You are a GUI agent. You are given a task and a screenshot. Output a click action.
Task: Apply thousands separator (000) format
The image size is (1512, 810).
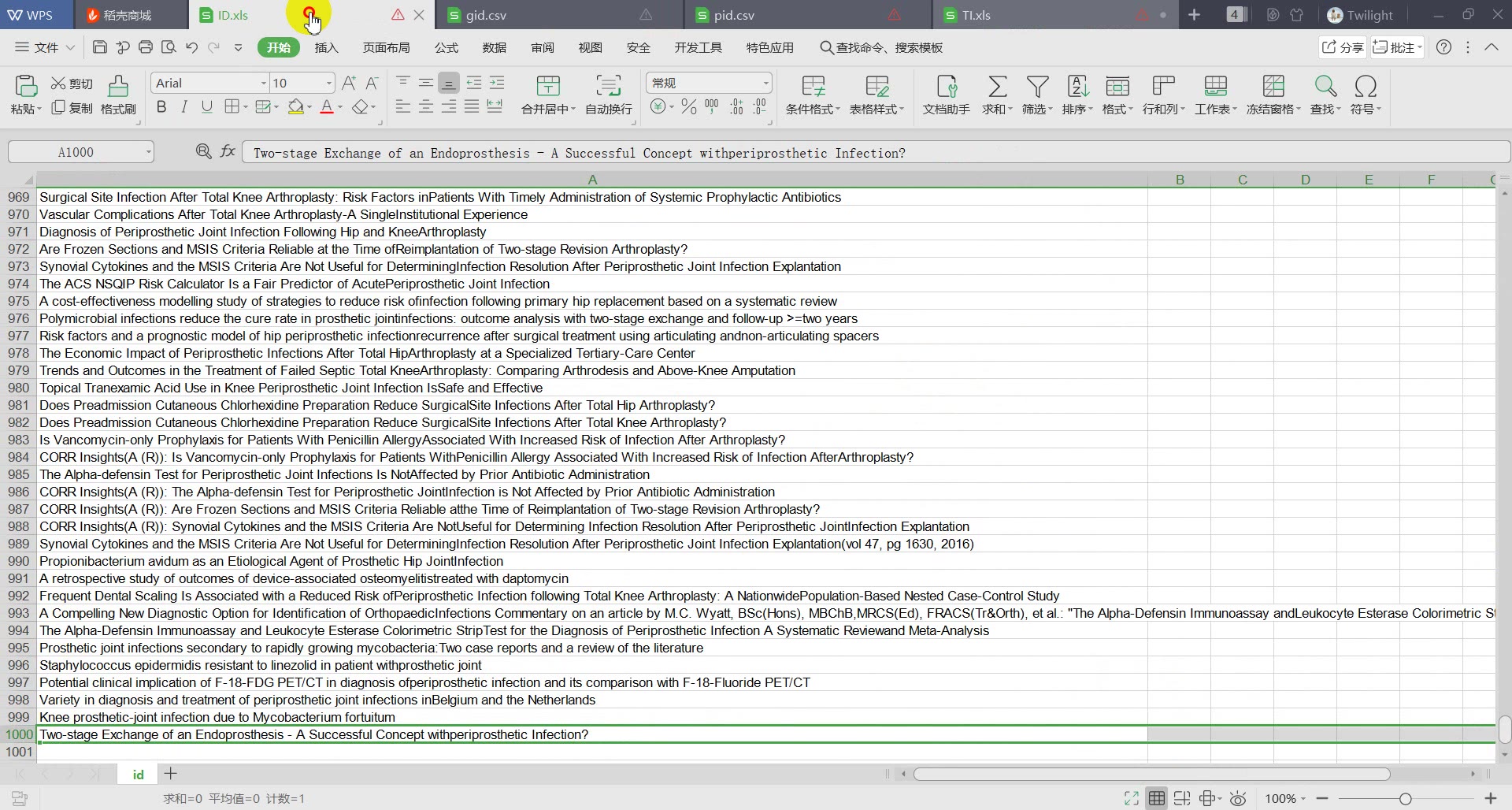point(712,106)
